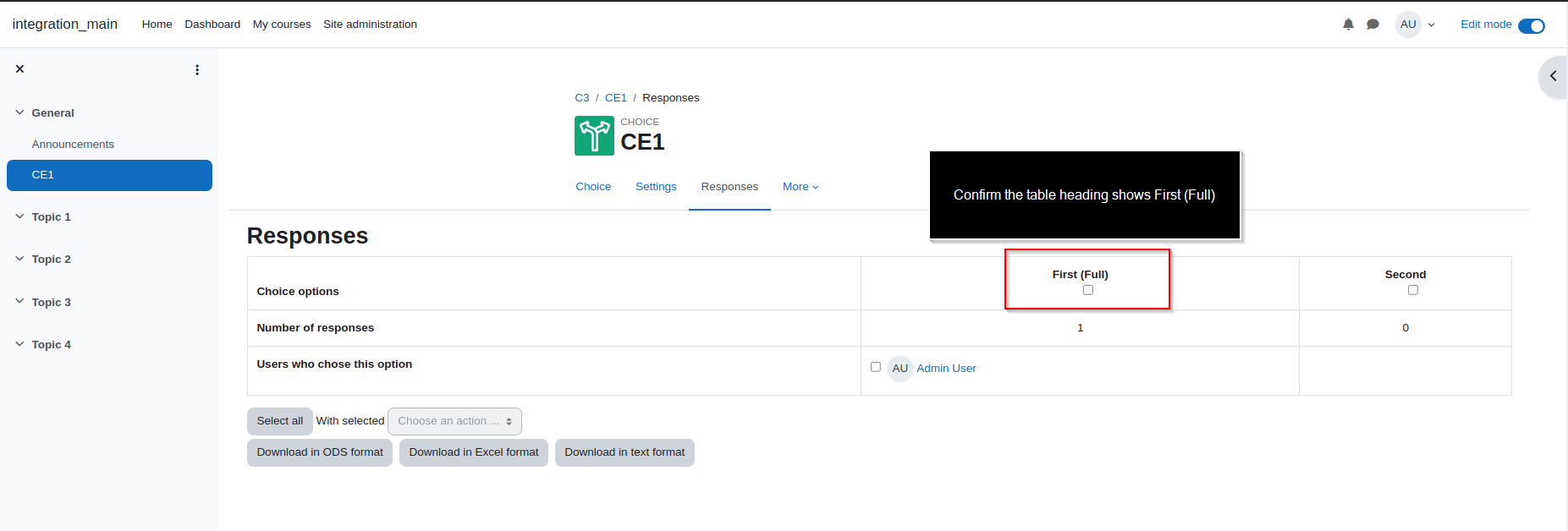Open Dashboard from top menu
The image size is (1568, 531).
pyautogui.click(x=212, y=25)
